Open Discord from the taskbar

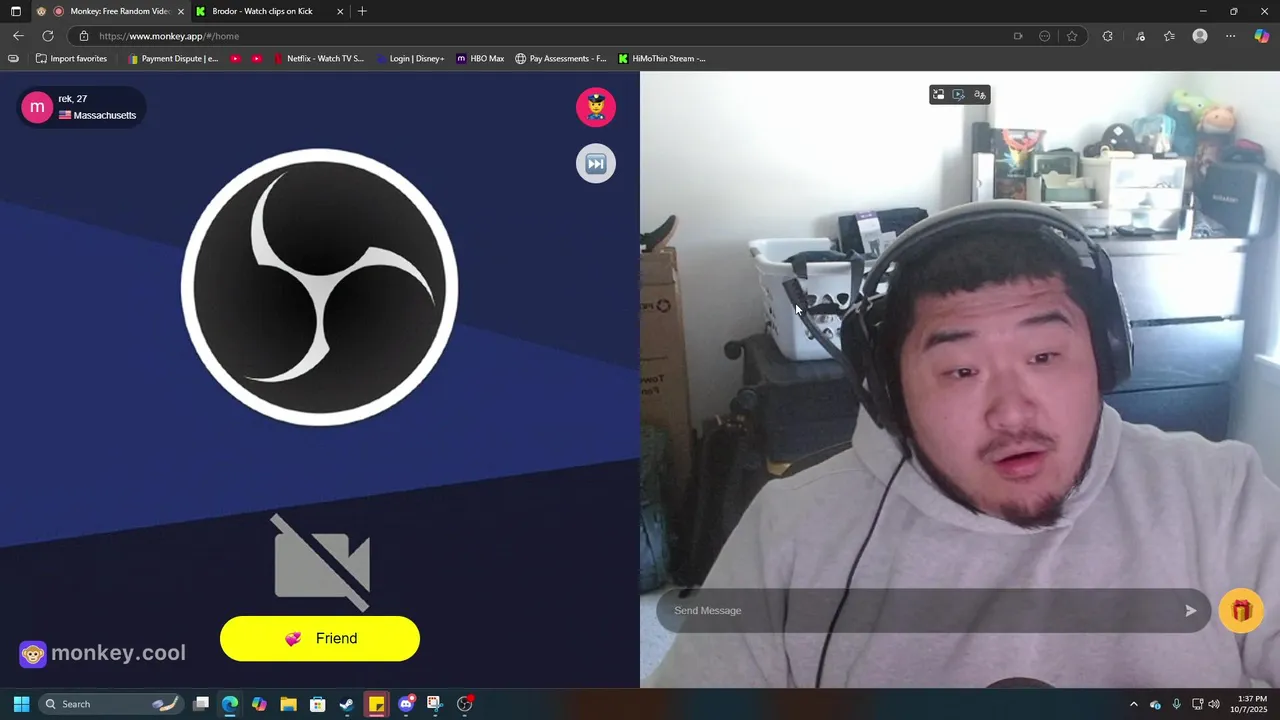pos(406,704)
